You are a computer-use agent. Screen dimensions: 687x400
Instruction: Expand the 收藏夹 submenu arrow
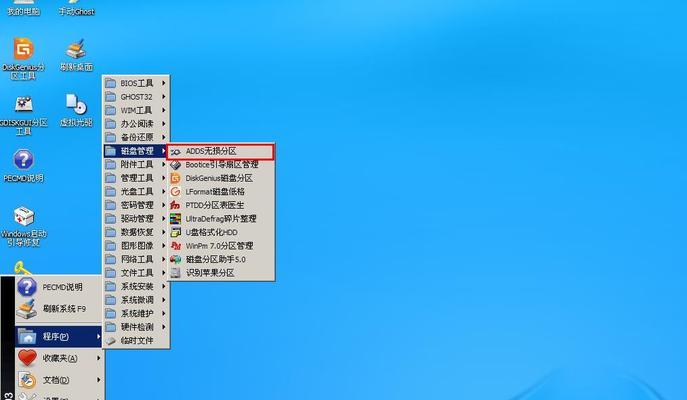pyautogui.click(x=98, y=358)
